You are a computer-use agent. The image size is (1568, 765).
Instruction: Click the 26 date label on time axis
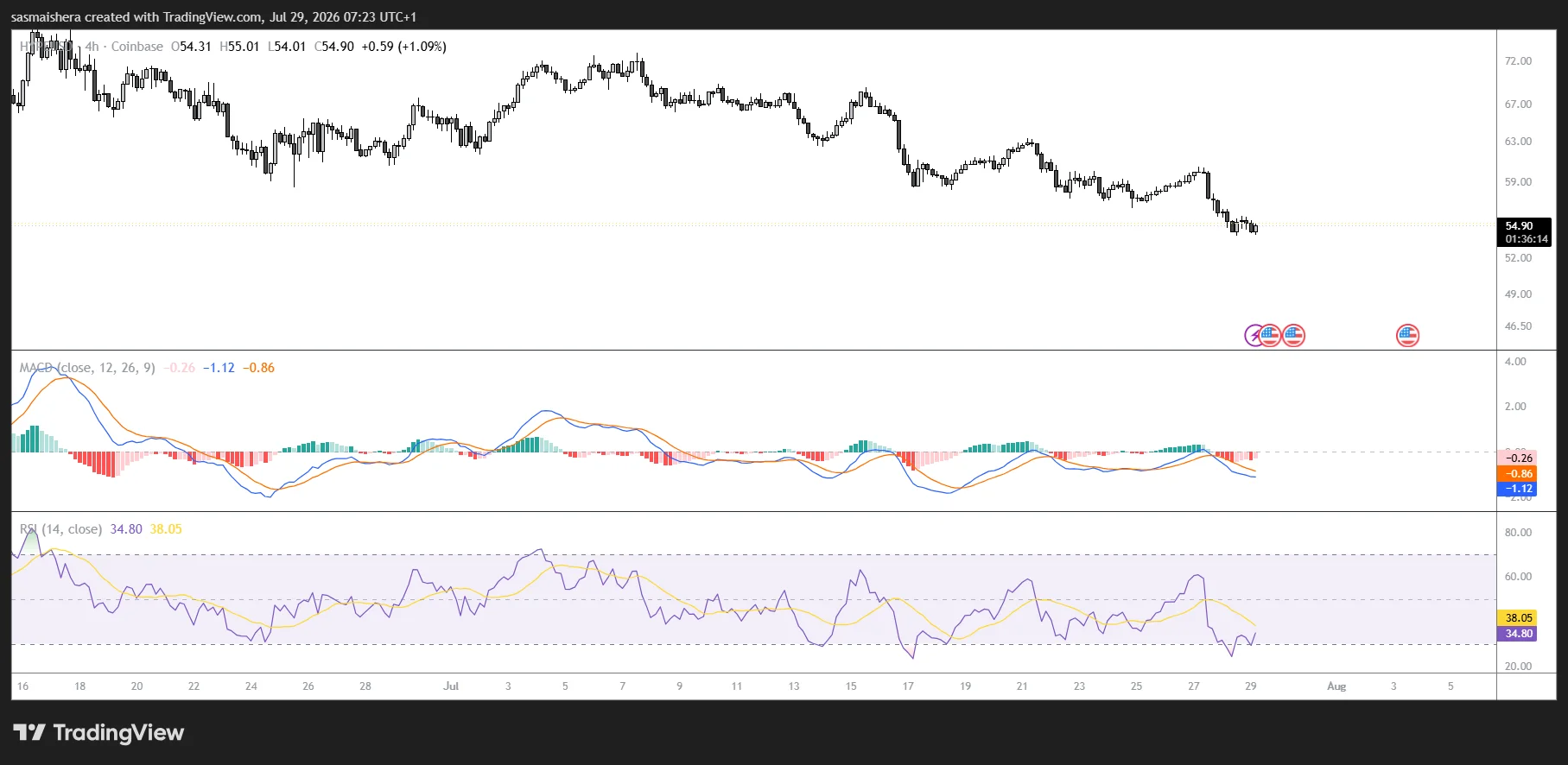[308, 686]
